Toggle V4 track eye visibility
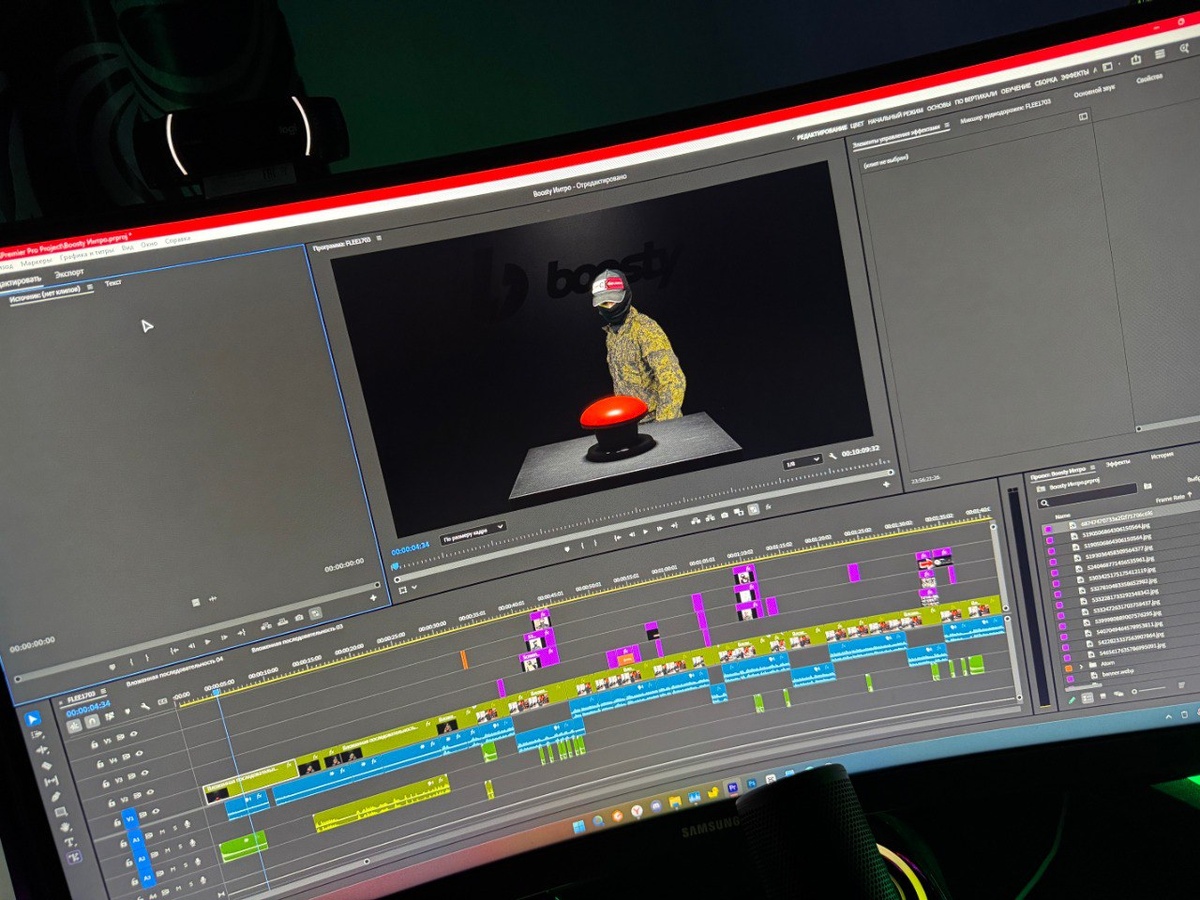Screen dimensions: 1200x900 (x=139, y=753)
